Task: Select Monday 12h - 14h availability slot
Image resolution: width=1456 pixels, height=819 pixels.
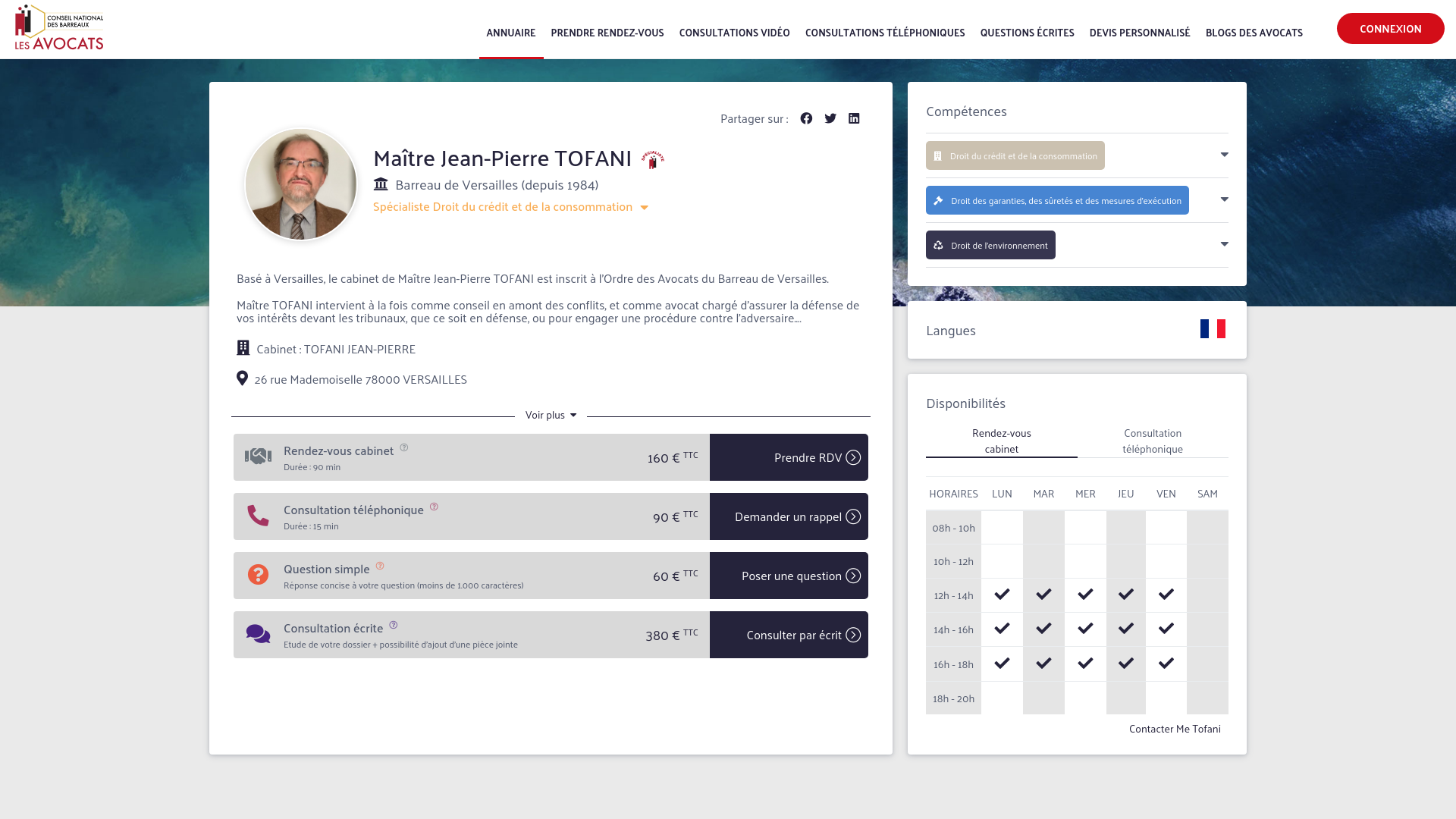Action: (x=1002, y=595)
